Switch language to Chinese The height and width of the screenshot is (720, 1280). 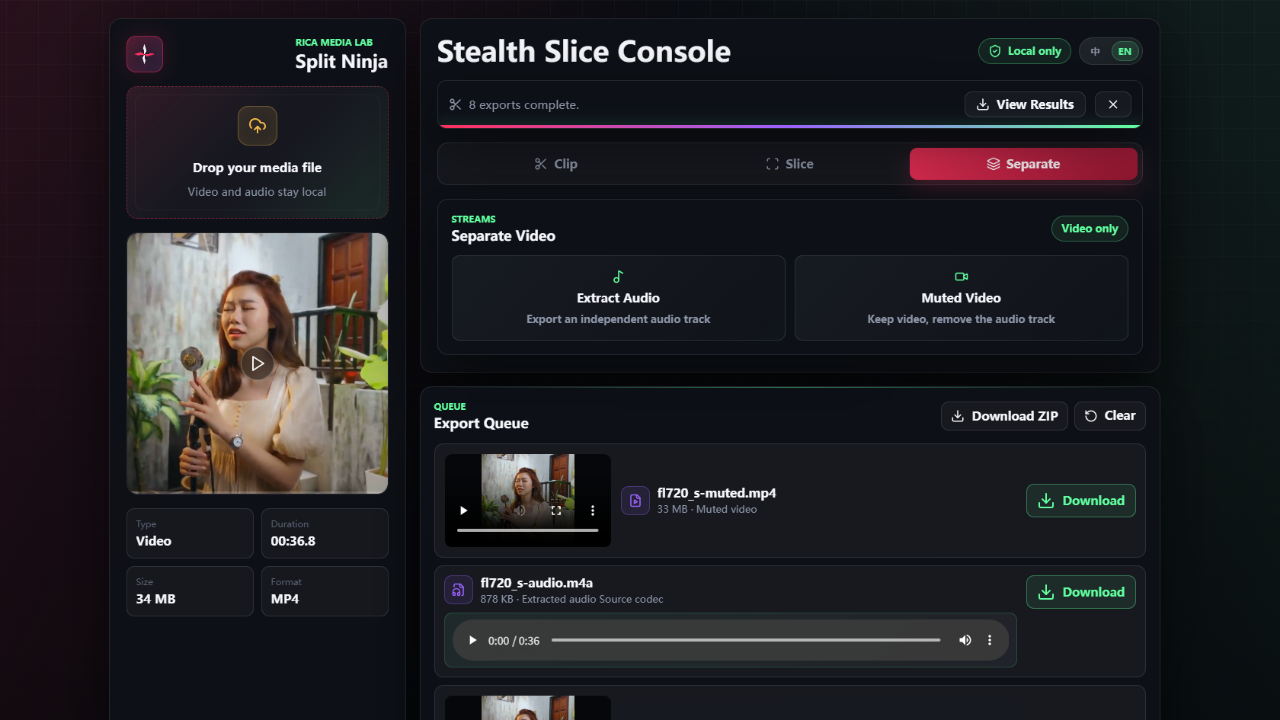click(1096, 51)
